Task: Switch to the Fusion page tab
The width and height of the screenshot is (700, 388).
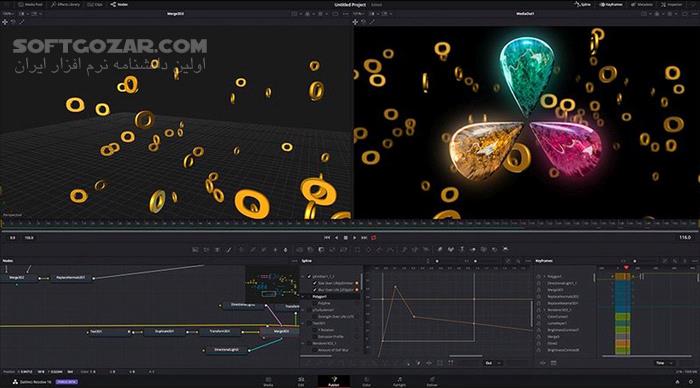Action: (333, 382)
